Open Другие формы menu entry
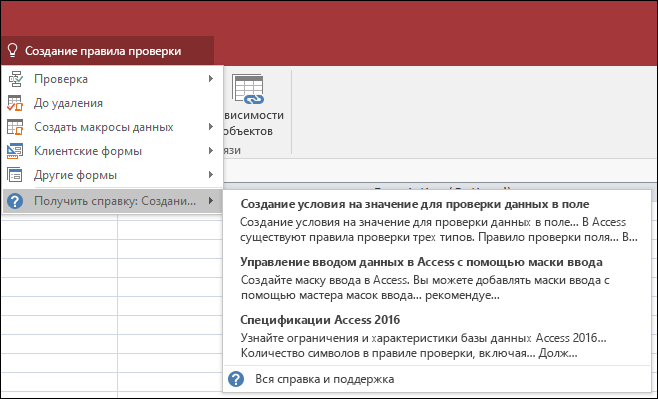Image resolution: width=658 pixels, height=399 pixels. point(112,175)
